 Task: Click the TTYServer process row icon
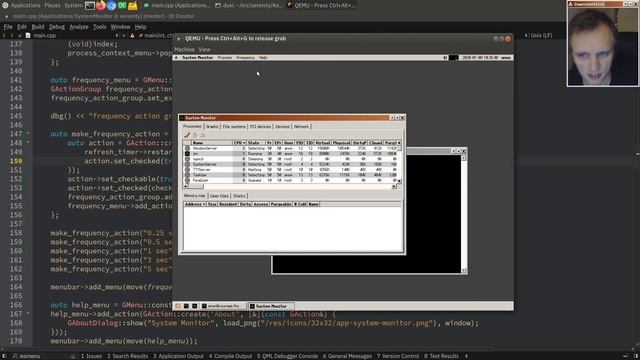click(187, 169)
